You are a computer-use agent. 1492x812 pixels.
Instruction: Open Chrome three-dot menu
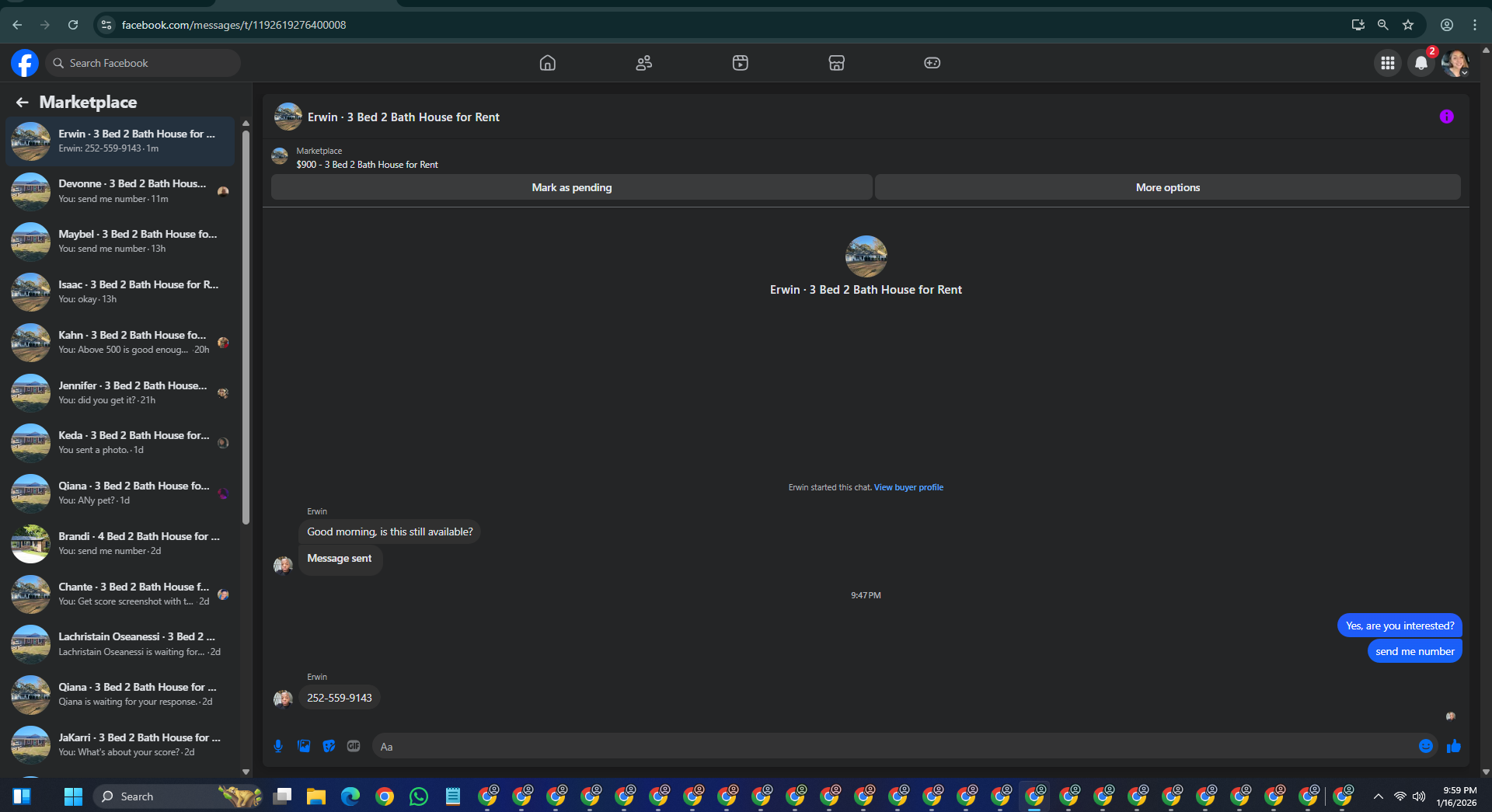pyautogui.click(x=1475, y=25)
